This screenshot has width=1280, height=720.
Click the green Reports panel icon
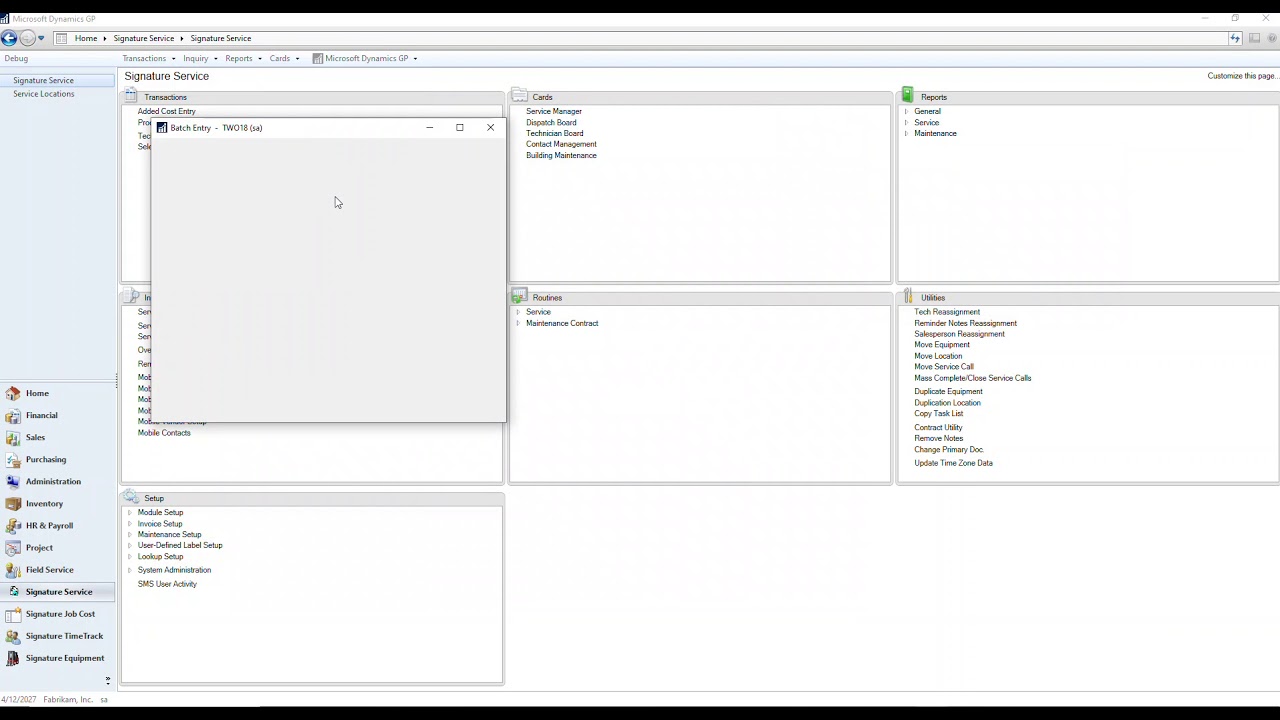pyautogui.click(x=908, y=94)
